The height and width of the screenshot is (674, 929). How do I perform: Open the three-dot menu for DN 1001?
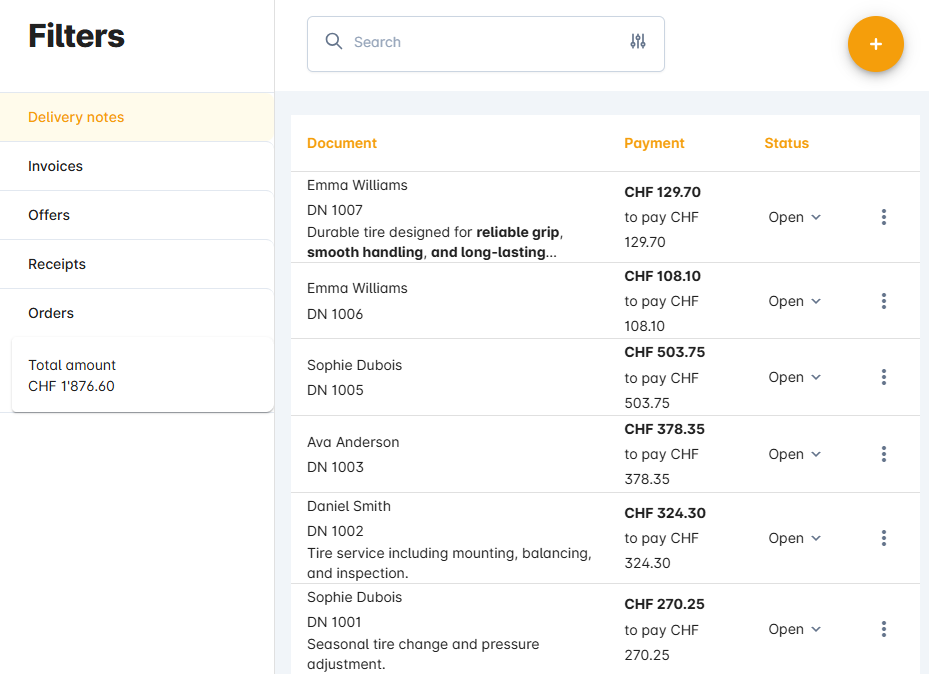[x=883, y=629]
